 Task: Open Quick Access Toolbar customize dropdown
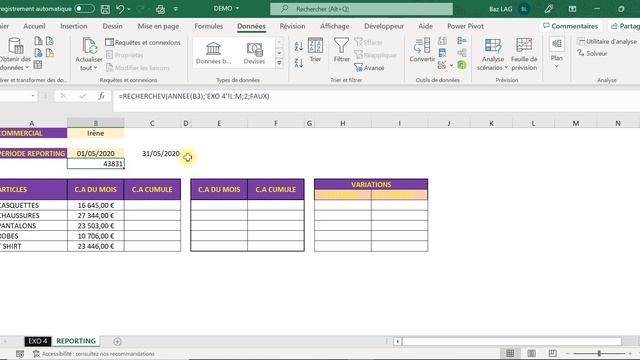tap(176, 9)
